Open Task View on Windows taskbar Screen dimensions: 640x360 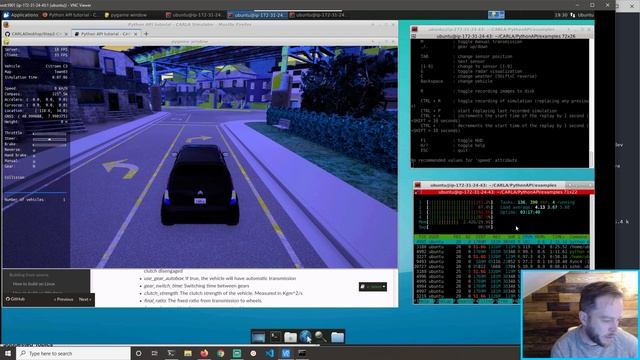click(x=155, y=353)
